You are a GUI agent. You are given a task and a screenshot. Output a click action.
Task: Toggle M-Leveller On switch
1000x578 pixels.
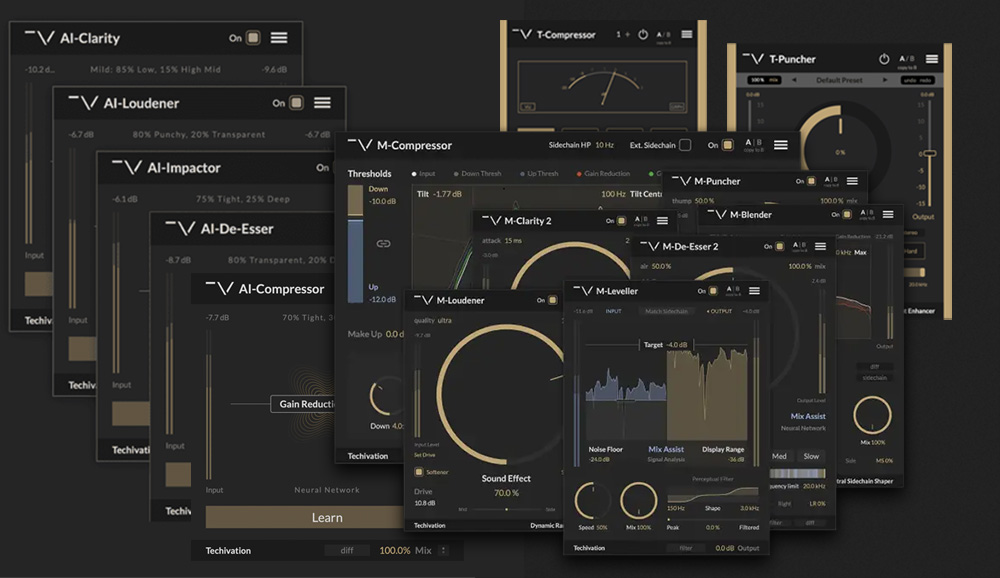pos(713,291)
